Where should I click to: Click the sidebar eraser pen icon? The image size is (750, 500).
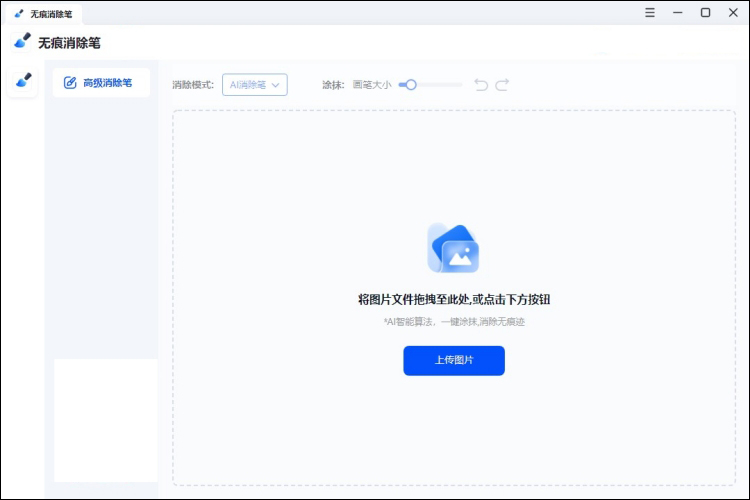click(x=23, y=80)
